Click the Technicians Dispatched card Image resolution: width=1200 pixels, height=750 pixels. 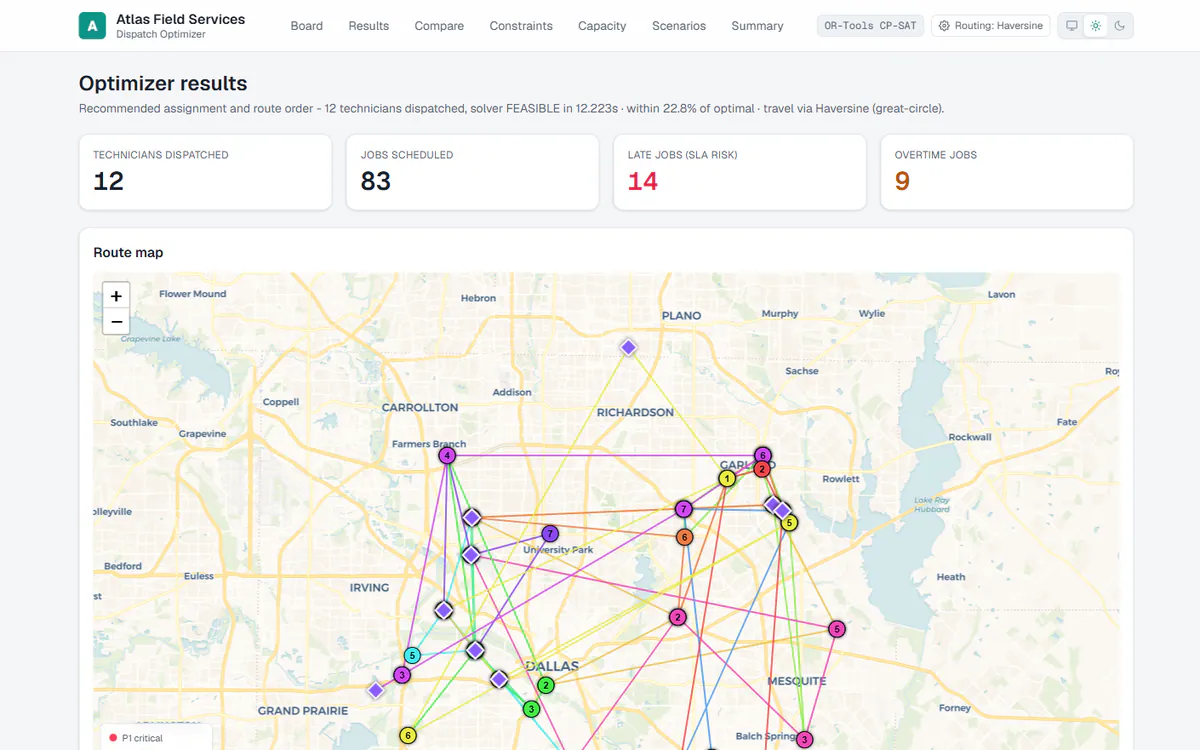click(x=205, y=172)
